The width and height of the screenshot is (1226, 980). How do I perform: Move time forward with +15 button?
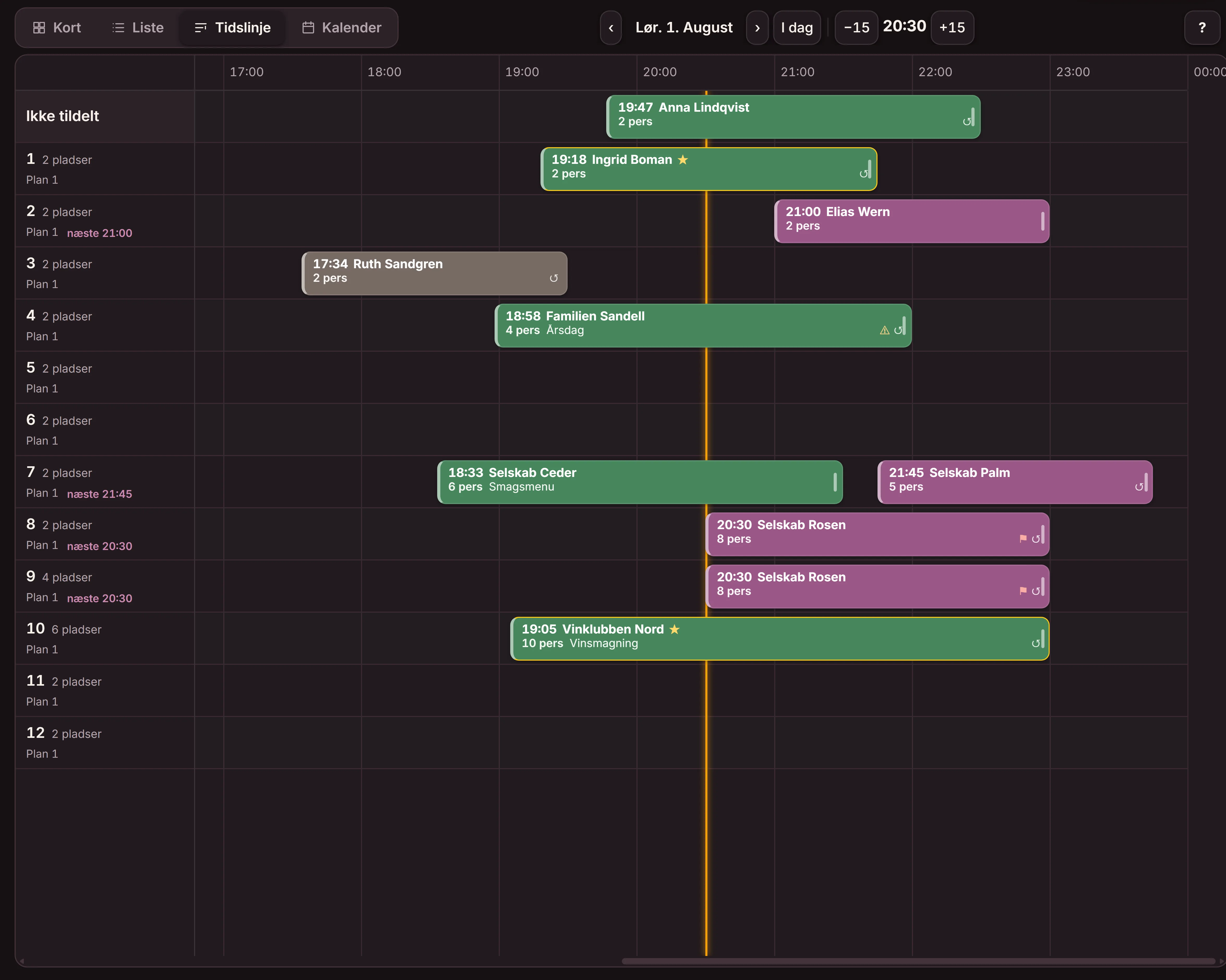click(x=952, y=27)
